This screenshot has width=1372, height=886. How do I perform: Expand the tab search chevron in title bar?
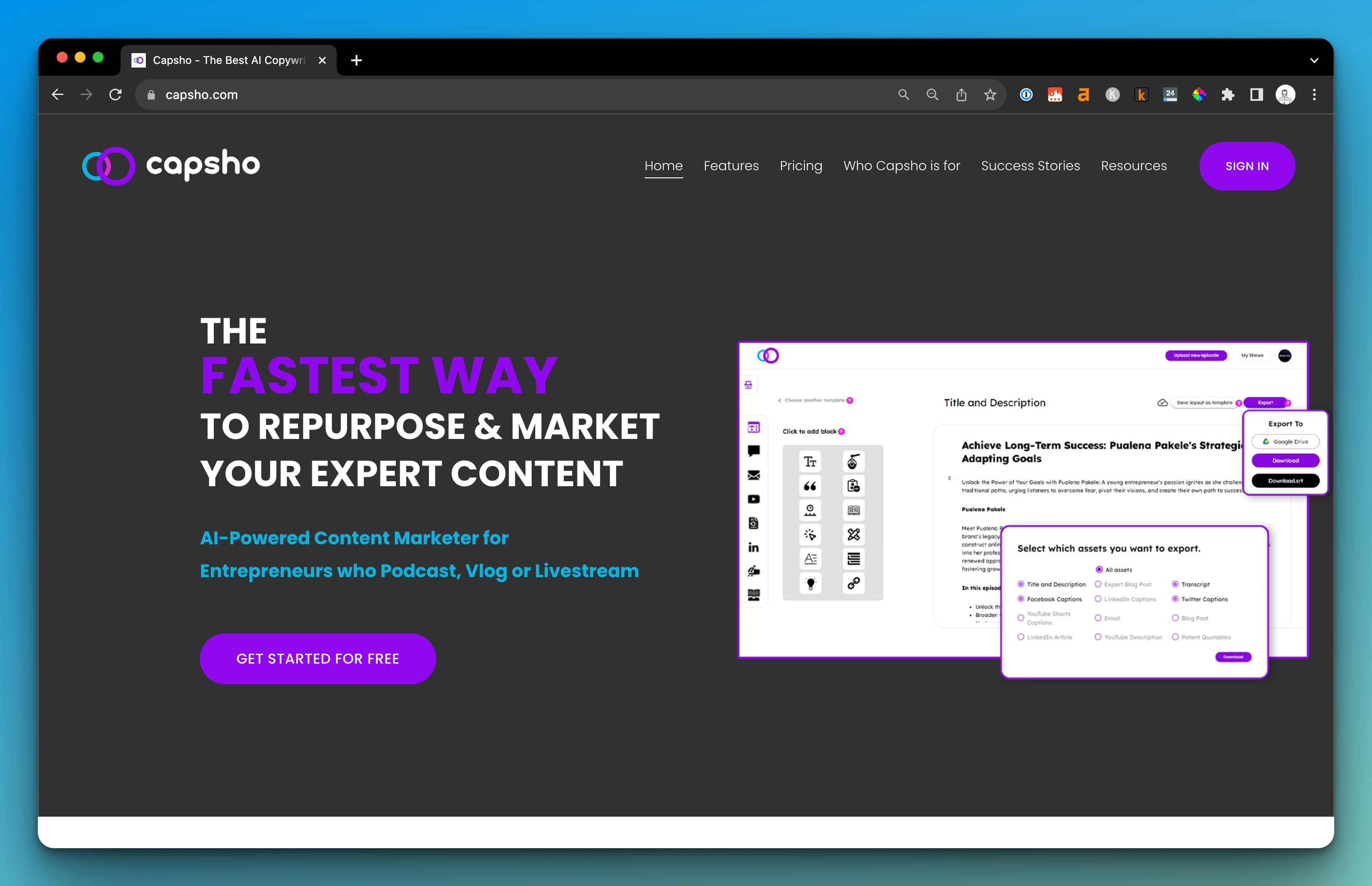tap(1314, 60)
